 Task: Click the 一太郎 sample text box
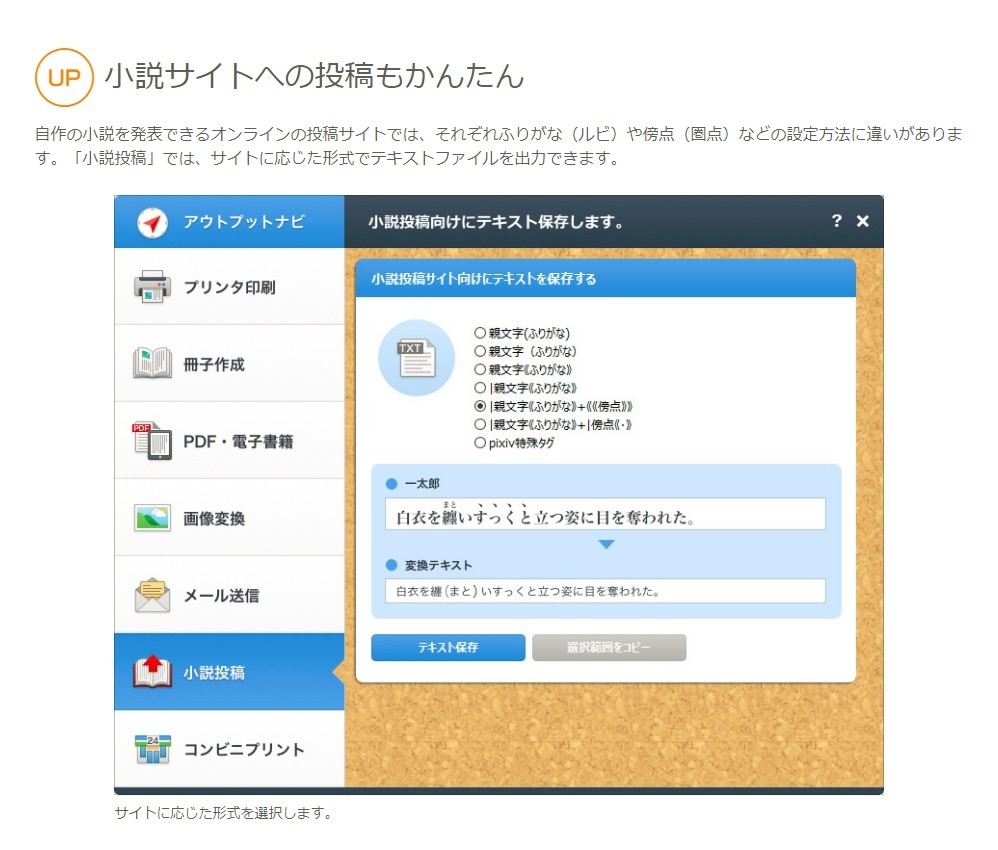(x=605, y=514)
